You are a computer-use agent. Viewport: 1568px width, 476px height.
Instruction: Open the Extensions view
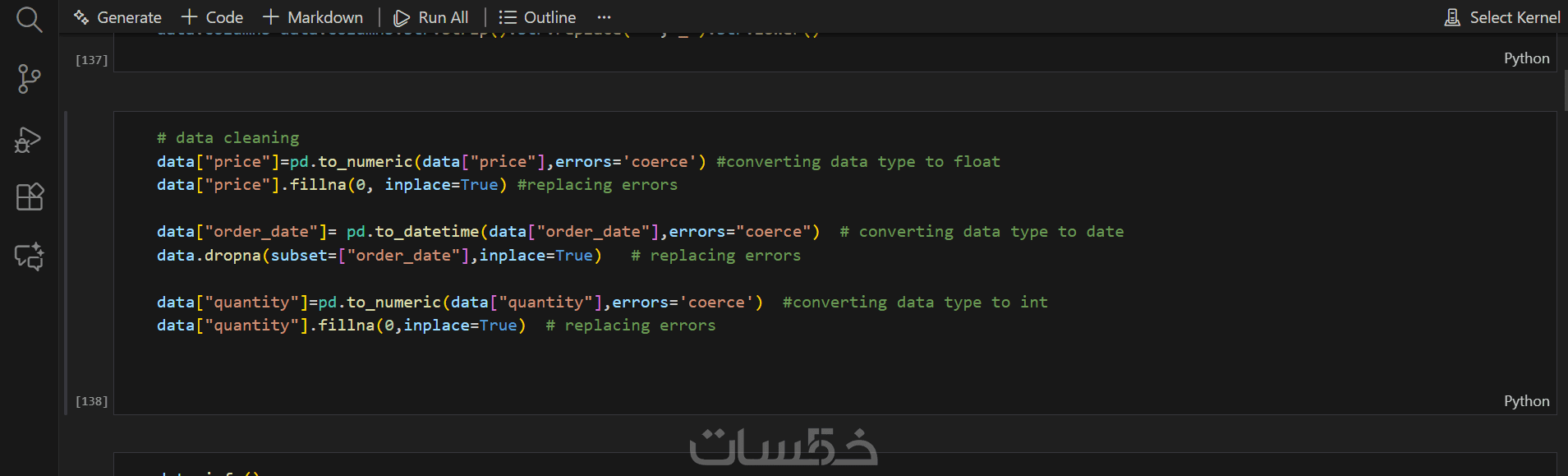tap(29, 197)
